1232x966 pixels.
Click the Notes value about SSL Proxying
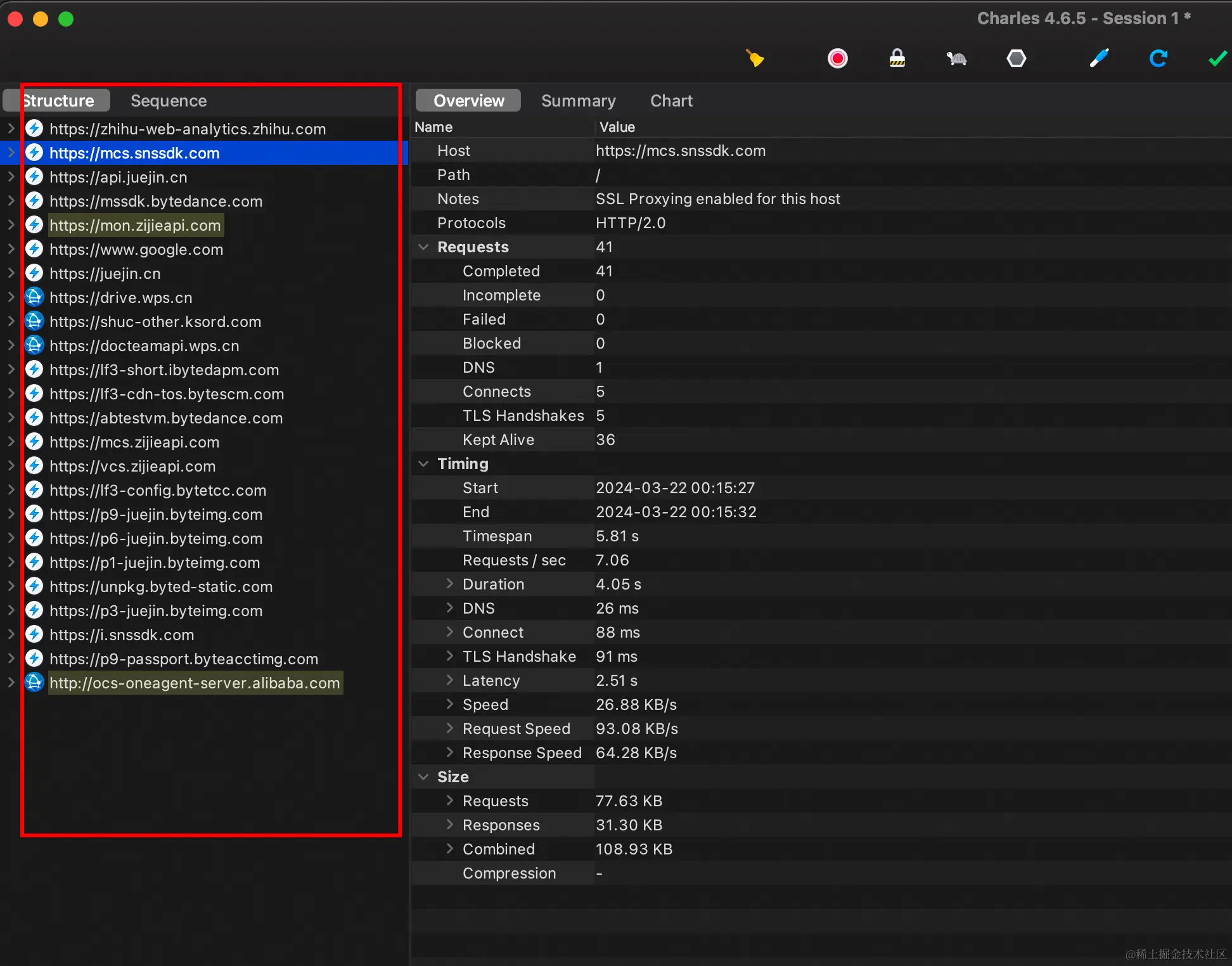(718, 198)
